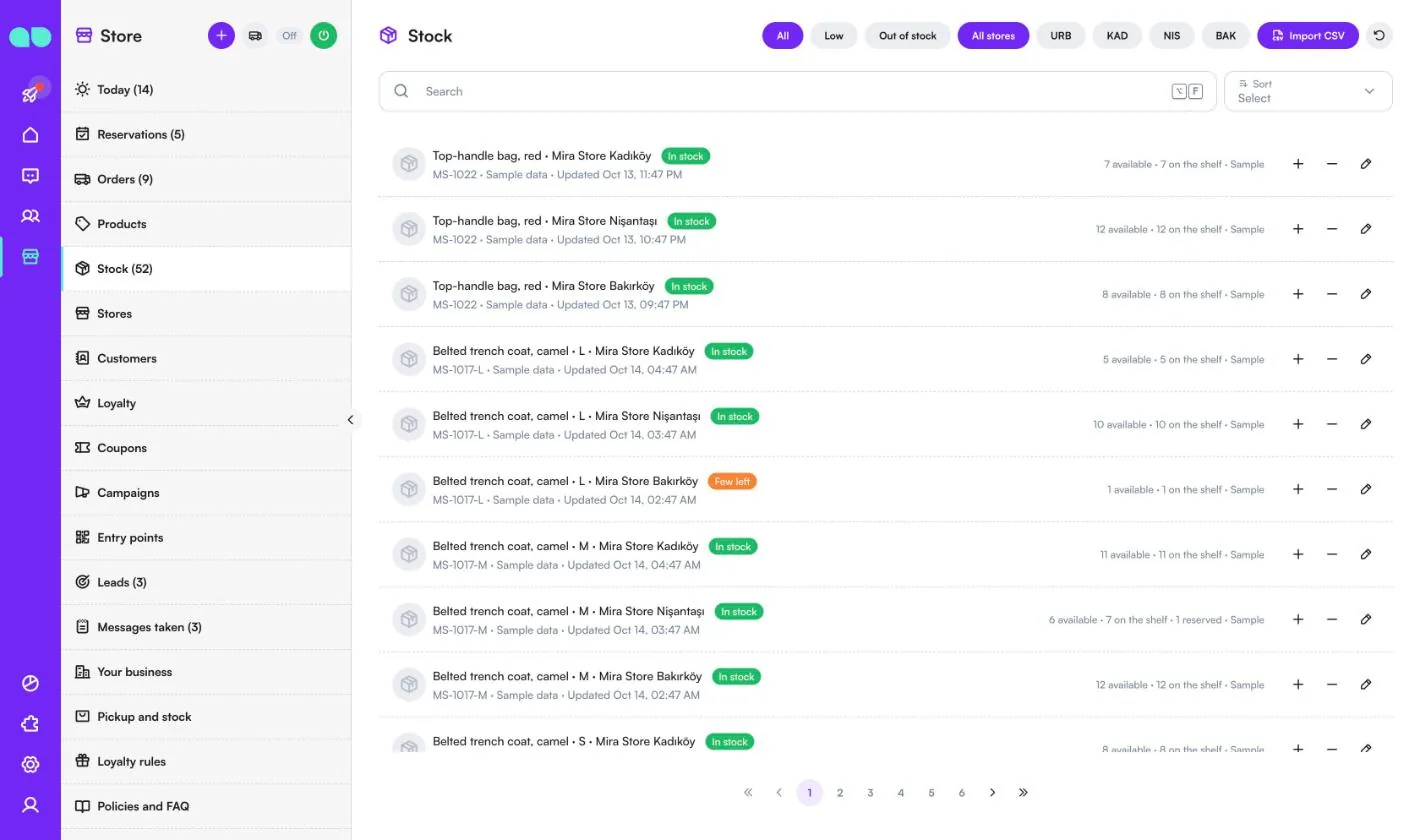
Task: Open the settings gear icon in the rail
Action: click(30, 765)
